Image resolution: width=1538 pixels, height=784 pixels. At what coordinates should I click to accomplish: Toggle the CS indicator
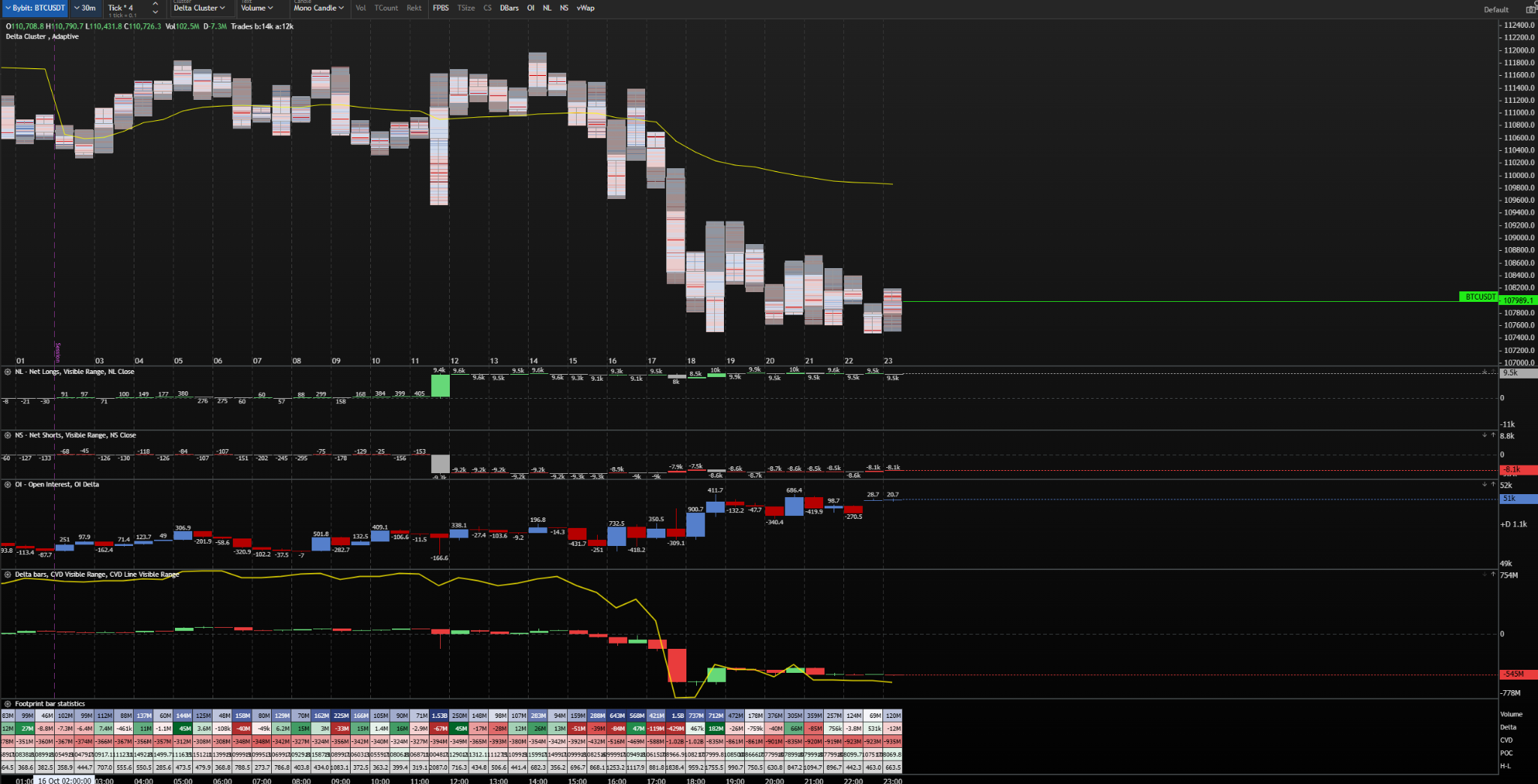pos(487,8)
